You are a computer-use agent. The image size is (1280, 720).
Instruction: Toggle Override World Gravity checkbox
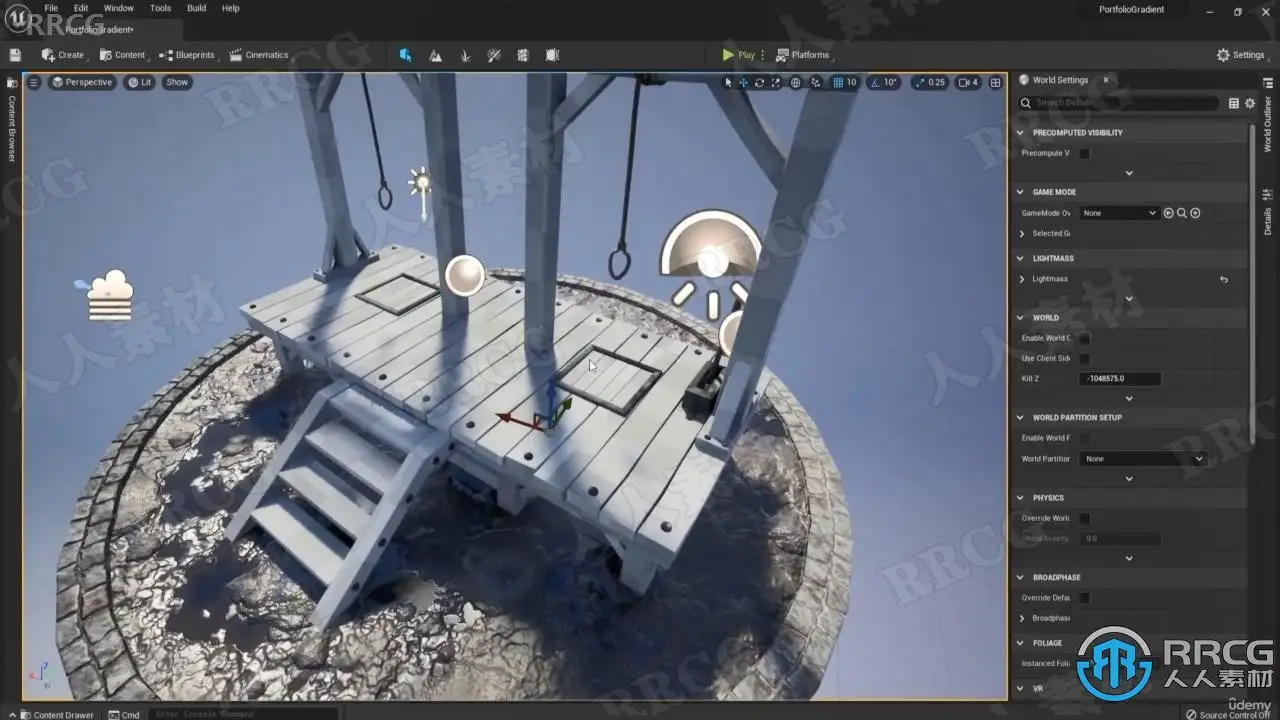1085,518
